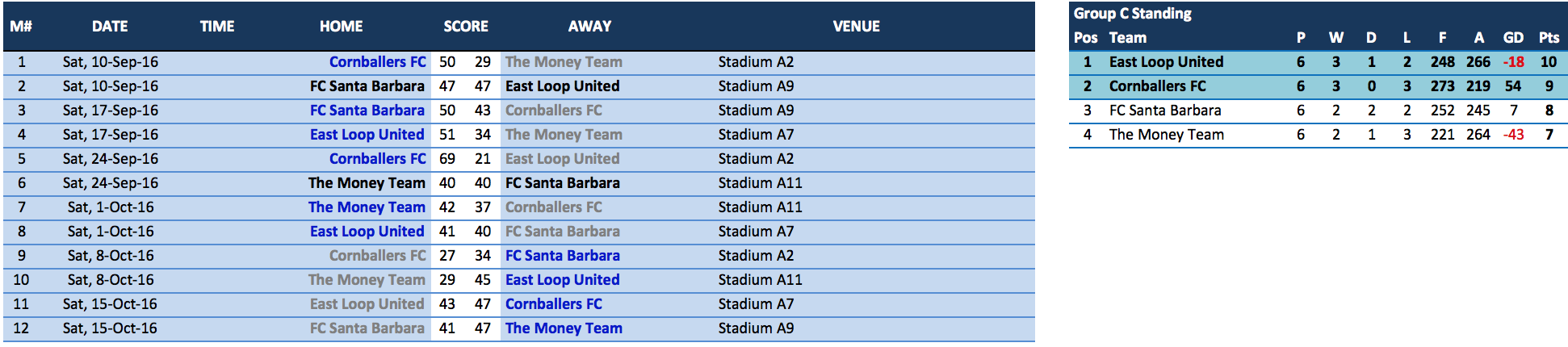Click The Money Team away in match 12
1568x347 pixels.
point(564,328)
